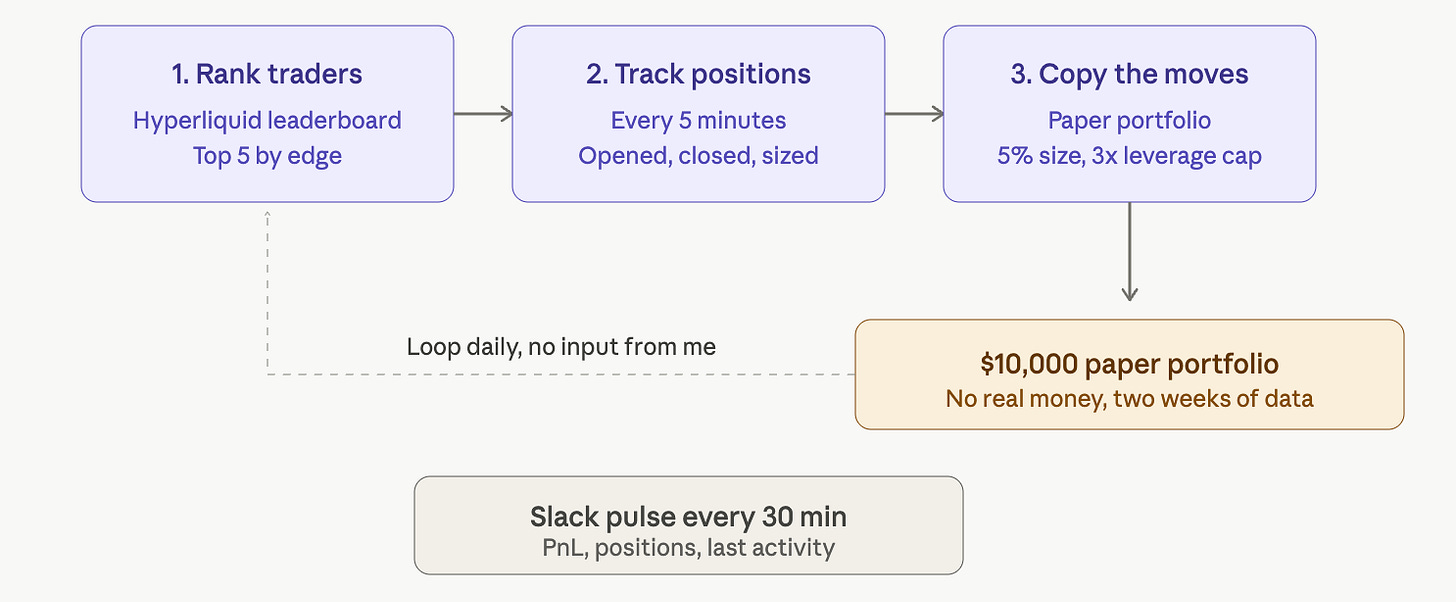Viewport: 1456px width, 602px height.
Task: Click the 'Loop daily, no input from me' label
Action: (561, 347)
